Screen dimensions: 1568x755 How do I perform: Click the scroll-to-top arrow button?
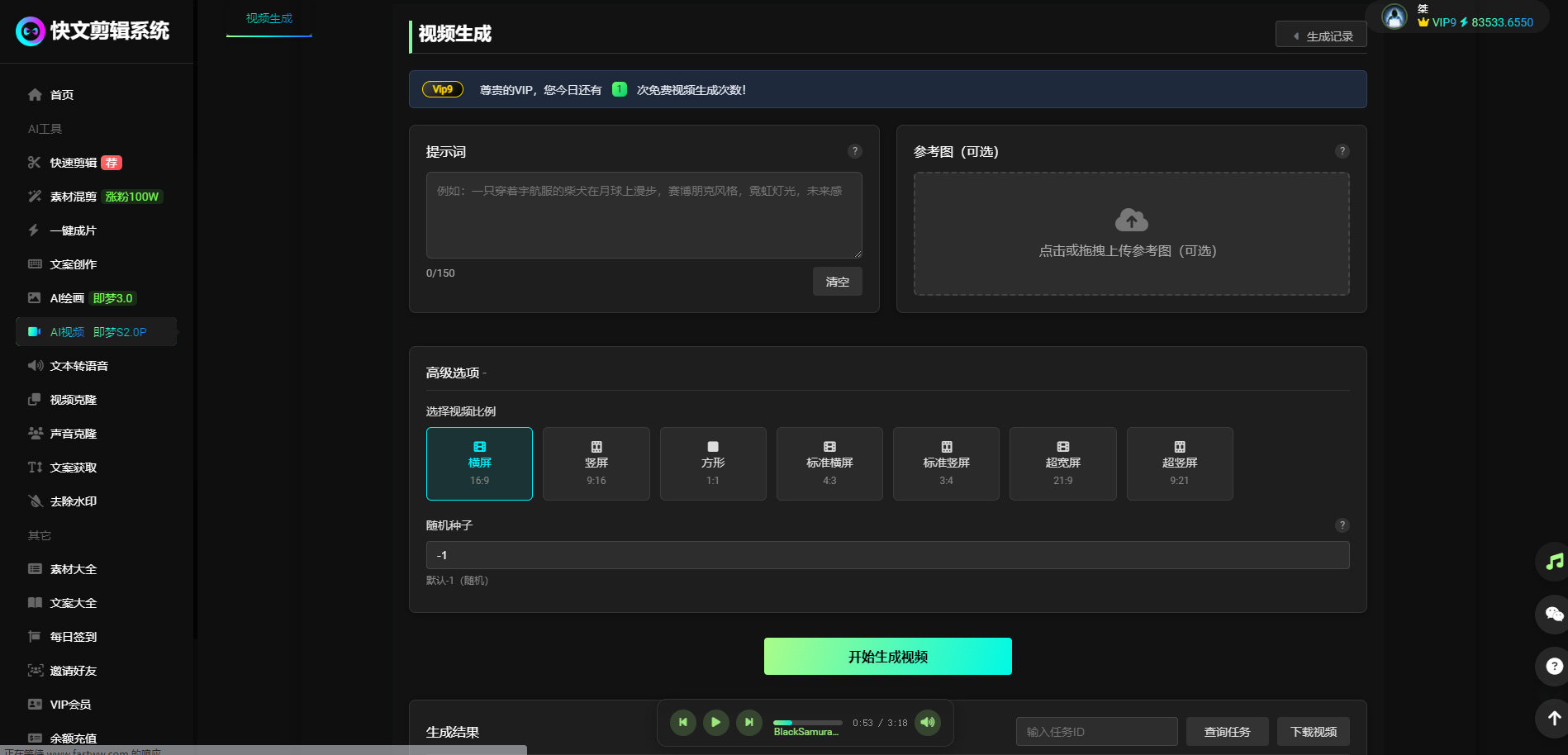point(1554,718)
